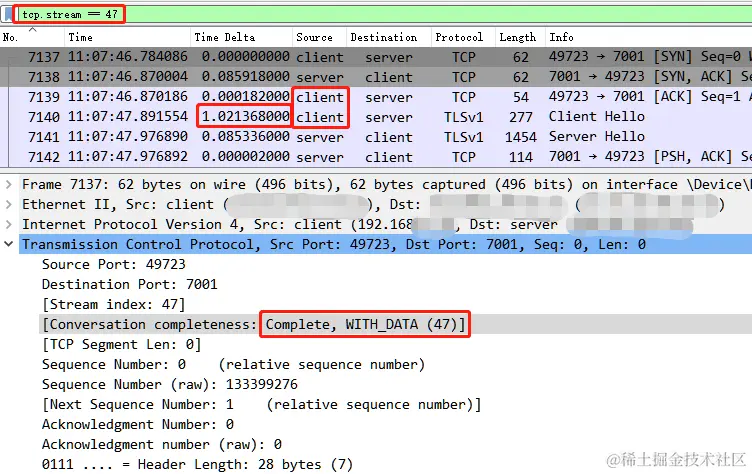The height and width of the screenshot is (474, 752).
Task: Select Internet Protocol Version 4 line
Action: 386,224
